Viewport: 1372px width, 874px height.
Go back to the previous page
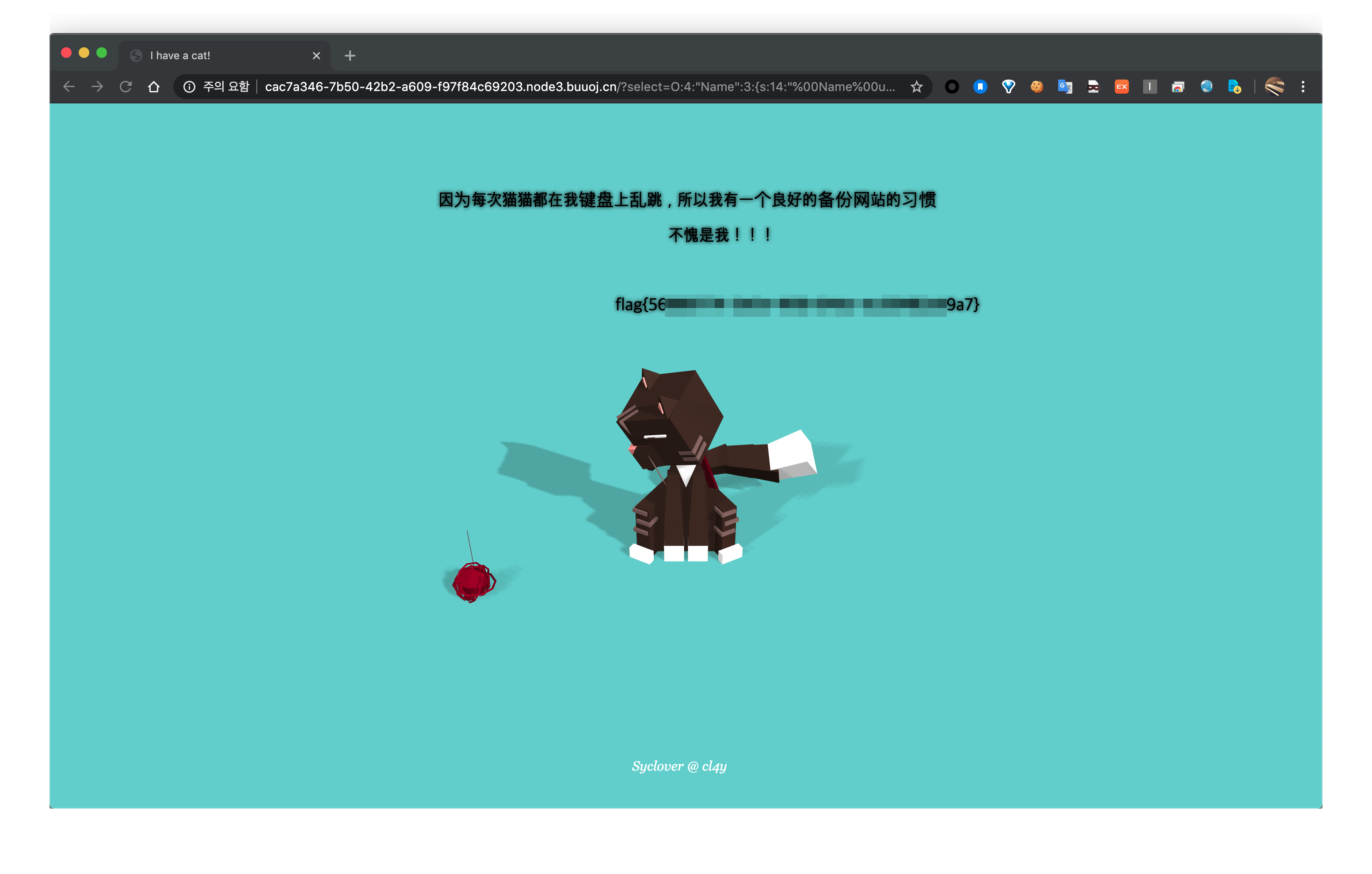tap(69, 87)
